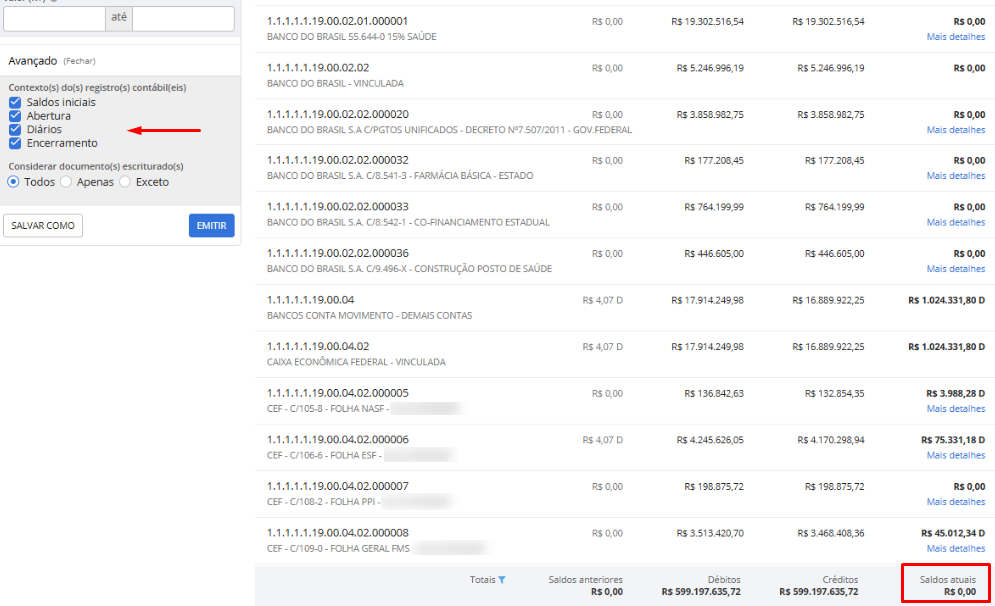The width and height of the screenshot is (995, 606).
Task: Open Mais detalhes for account ending 02.01.000001
Action: [956, 37]
